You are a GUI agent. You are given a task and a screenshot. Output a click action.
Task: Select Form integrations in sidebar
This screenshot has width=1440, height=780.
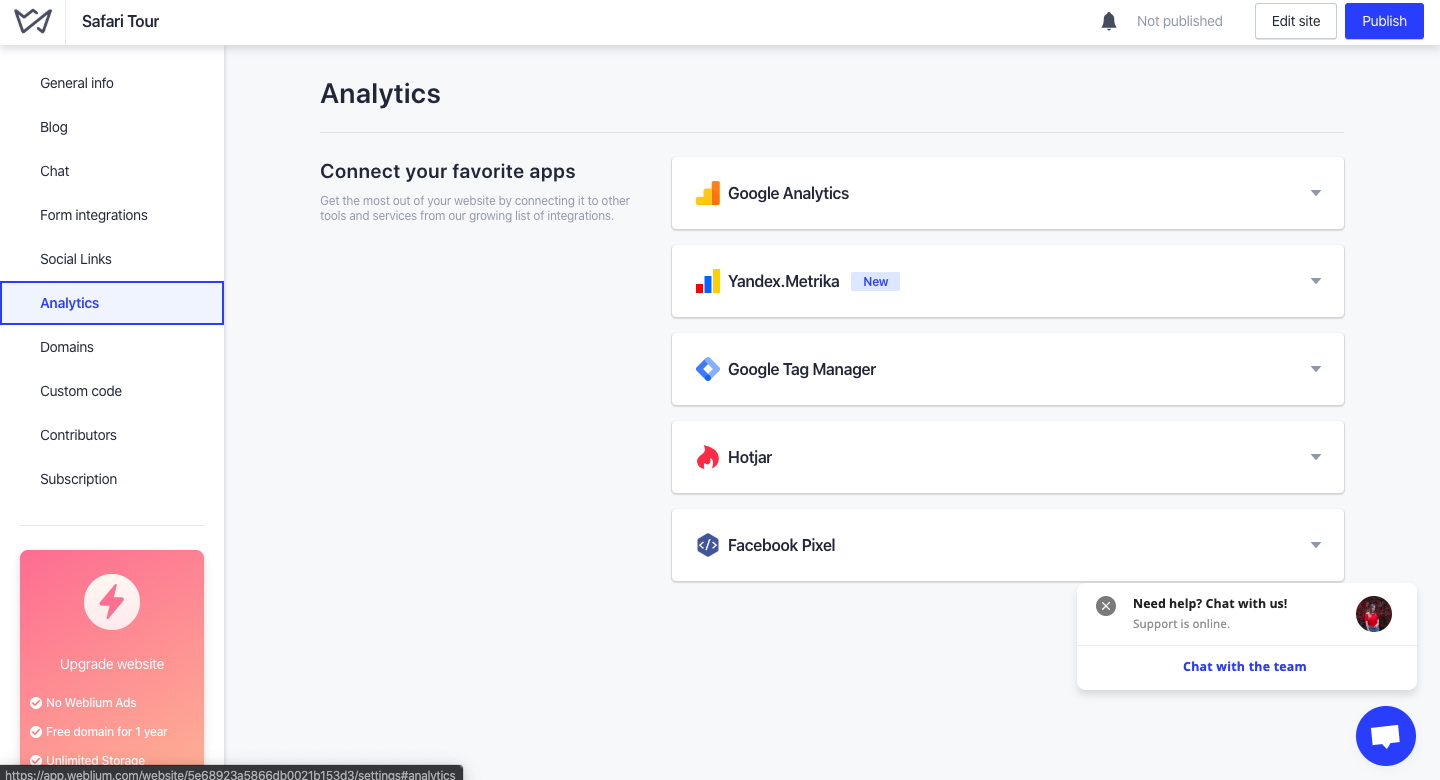(94, 215)
